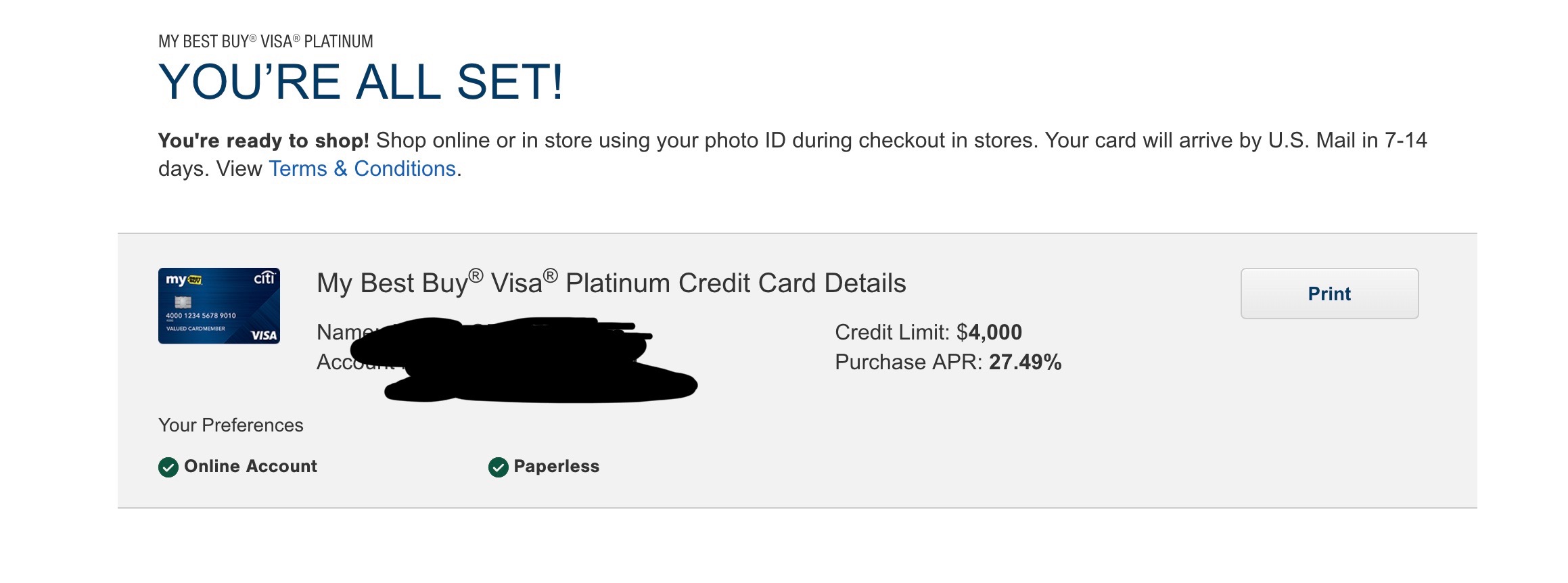
Task: Click the green Online Account checkmark
Action: coord(168,467)
